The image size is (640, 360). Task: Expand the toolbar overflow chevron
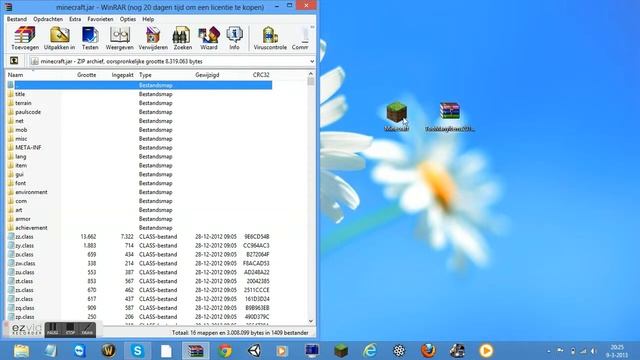[x=312, y=27]
